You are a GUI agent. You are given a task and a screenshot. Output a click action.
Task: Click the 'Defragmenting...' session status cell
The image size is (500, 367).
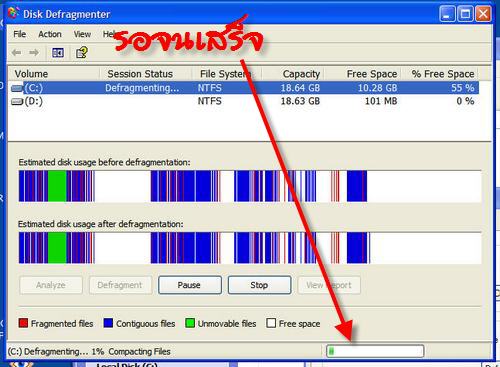[142, 88]
